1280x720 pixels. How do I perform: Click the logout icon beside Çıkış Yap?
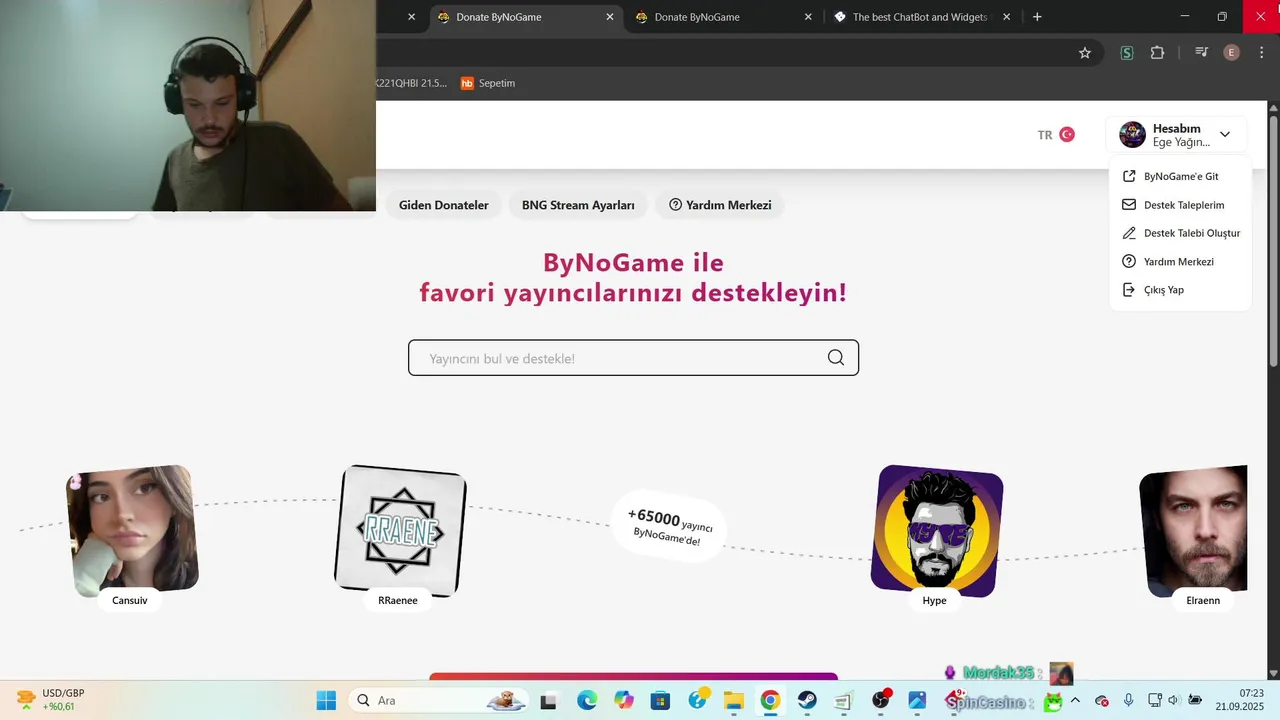(x=1128, y=290)
